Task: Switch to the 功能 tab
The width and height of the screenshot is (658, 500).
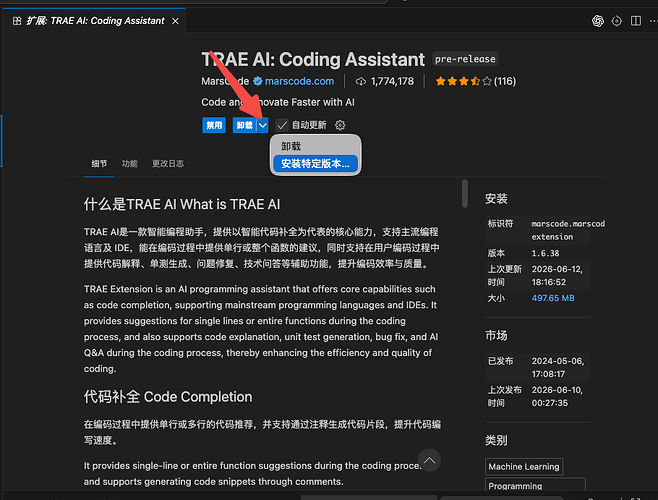Action: click(130, 163)
